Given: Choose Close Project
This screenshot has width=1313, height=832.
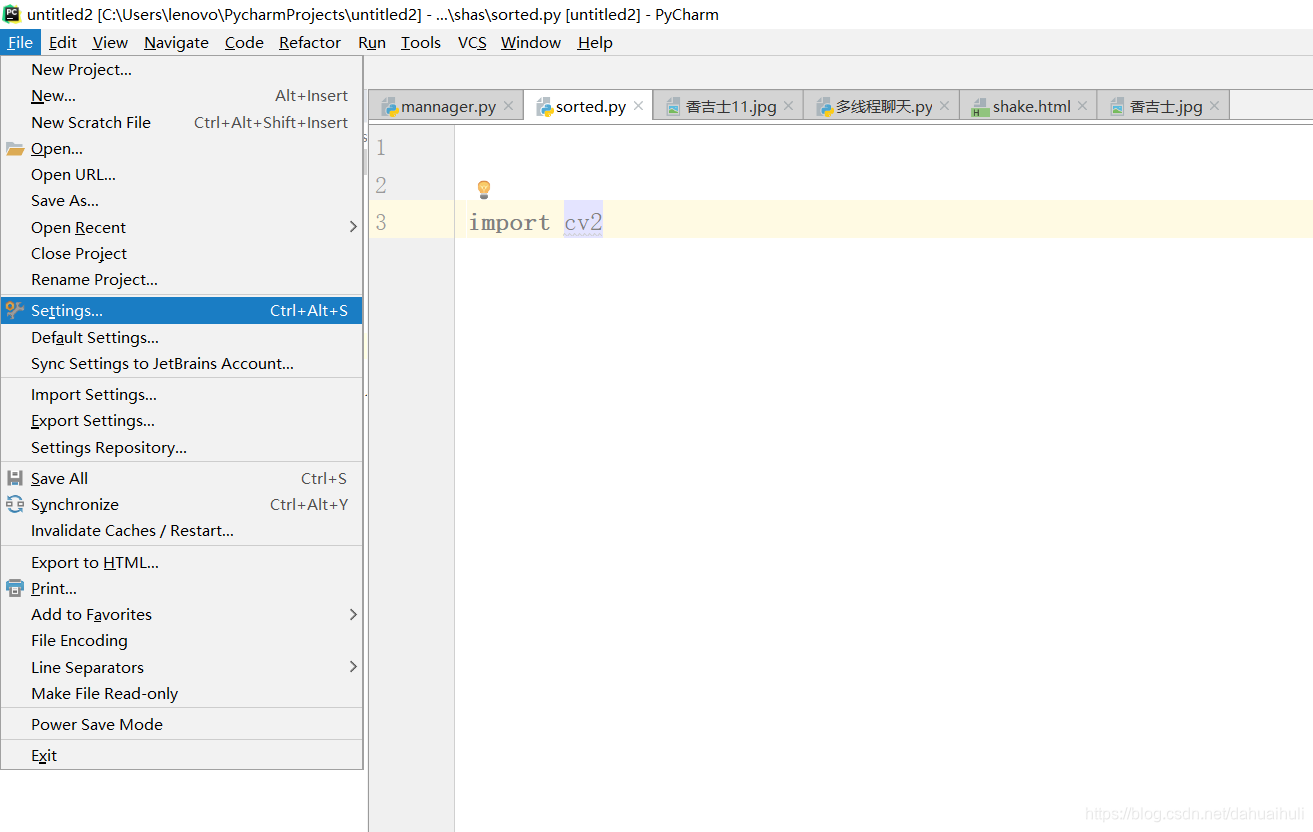Looking at the screenshot, I should point(181,253).
